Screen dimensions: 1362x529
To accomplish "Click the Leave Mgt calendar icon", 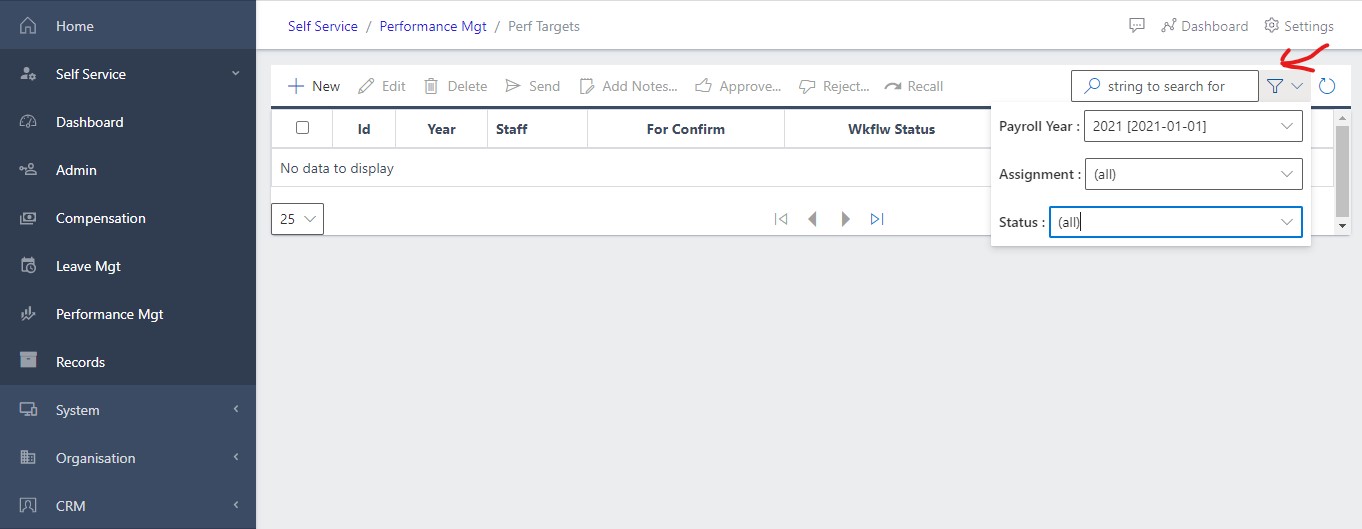I will click(29, 266).
